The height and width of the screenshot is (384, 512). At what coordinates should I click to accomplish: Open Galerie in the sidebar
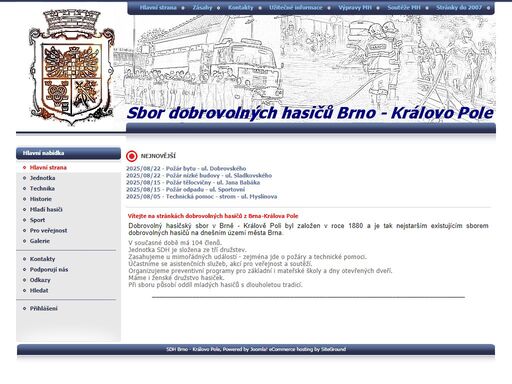point(40,241)
